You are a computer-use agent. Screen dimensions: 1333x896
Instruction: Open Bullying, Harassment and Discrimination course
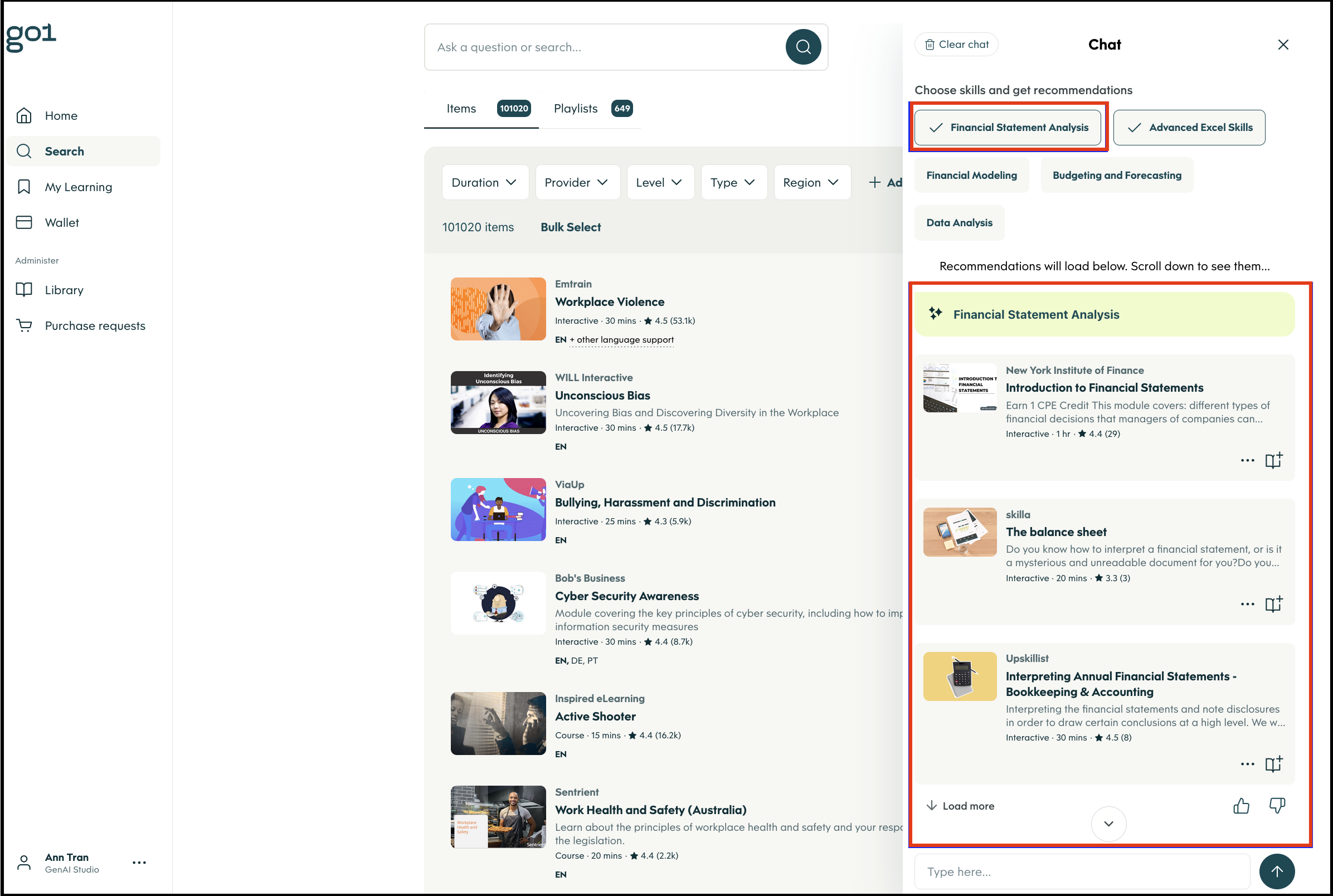[x=665, y=502]
